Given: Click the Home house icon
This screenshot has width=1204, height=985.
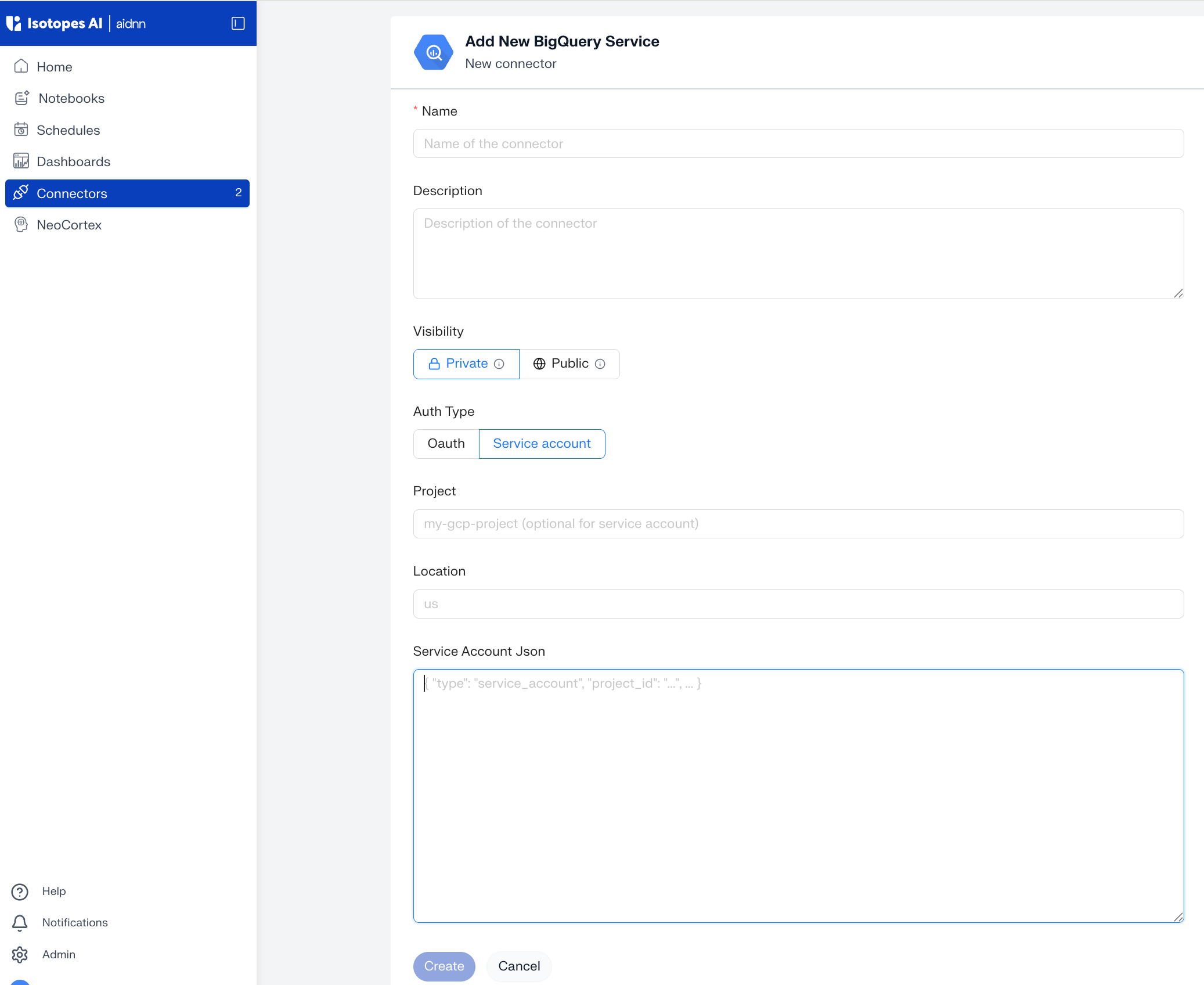Looking at the screenshot, I should pos(21,66).
